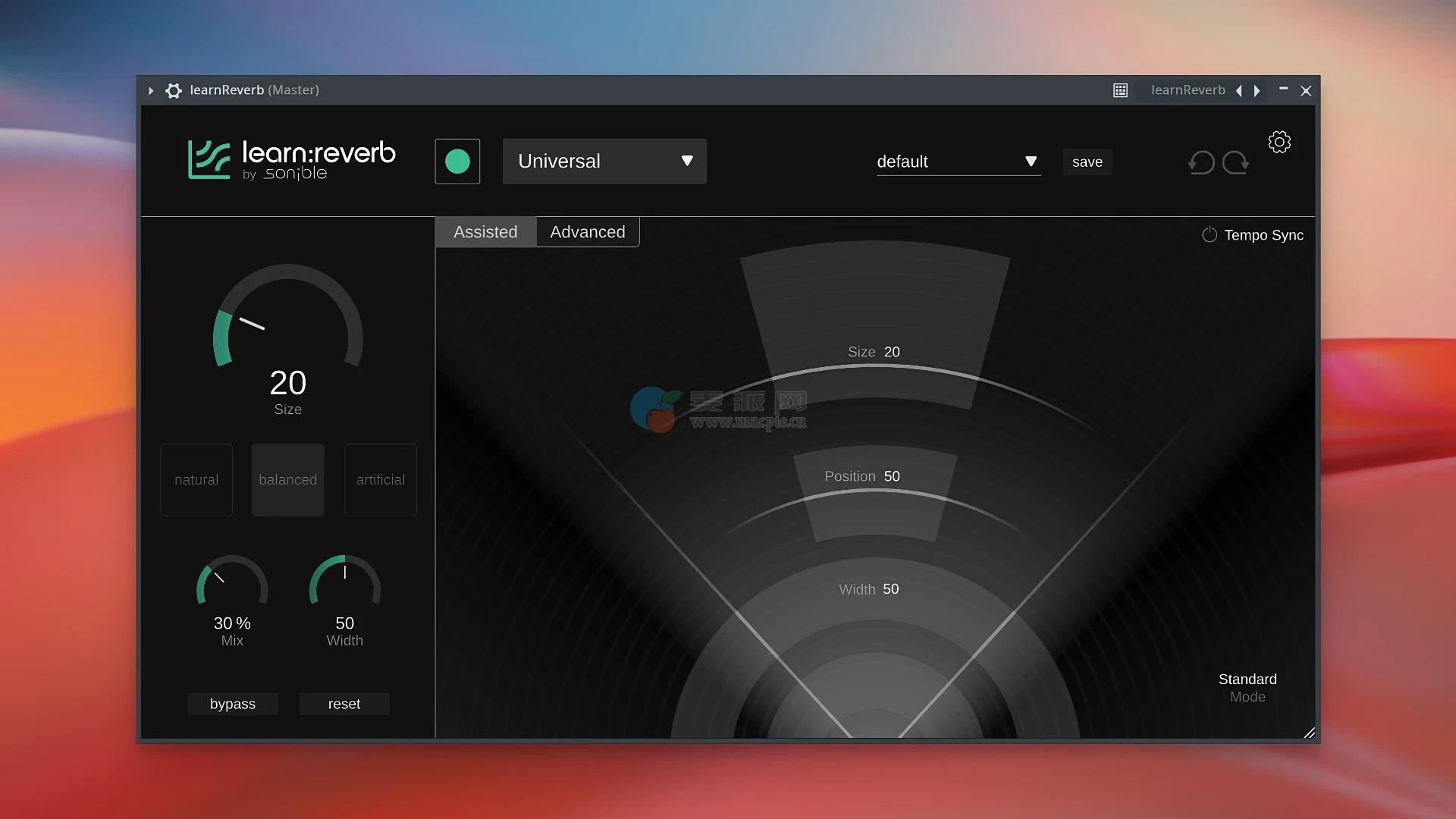This screenshot has width=1456, height=819.
Task: Click the save preset button
Action: [x=1087, y=162]
